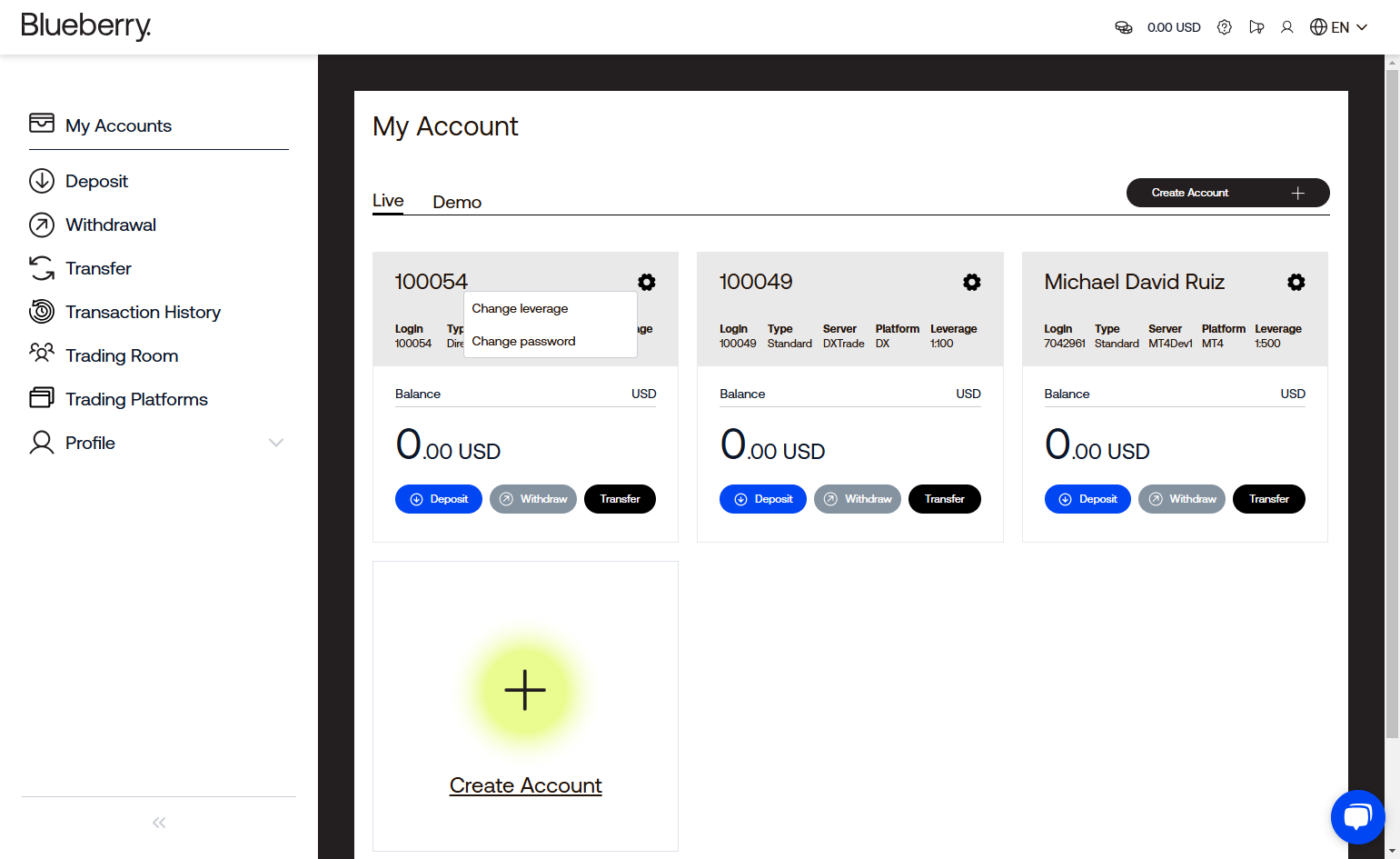Transfer from account 100049

coord(945,499)
